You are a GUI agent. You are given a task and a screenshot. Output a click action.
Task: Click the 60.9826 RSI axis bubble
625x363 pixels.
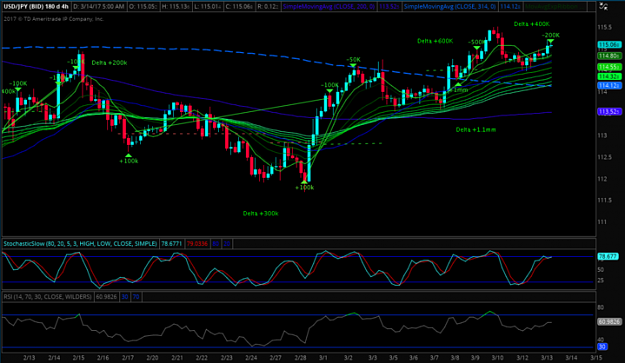click(x=609, y=322)
